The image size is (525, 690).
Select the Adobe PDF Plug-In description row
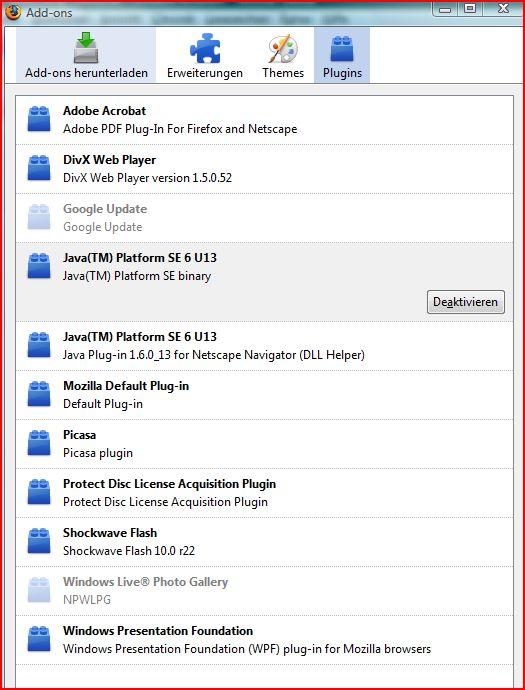pos(180,129)
